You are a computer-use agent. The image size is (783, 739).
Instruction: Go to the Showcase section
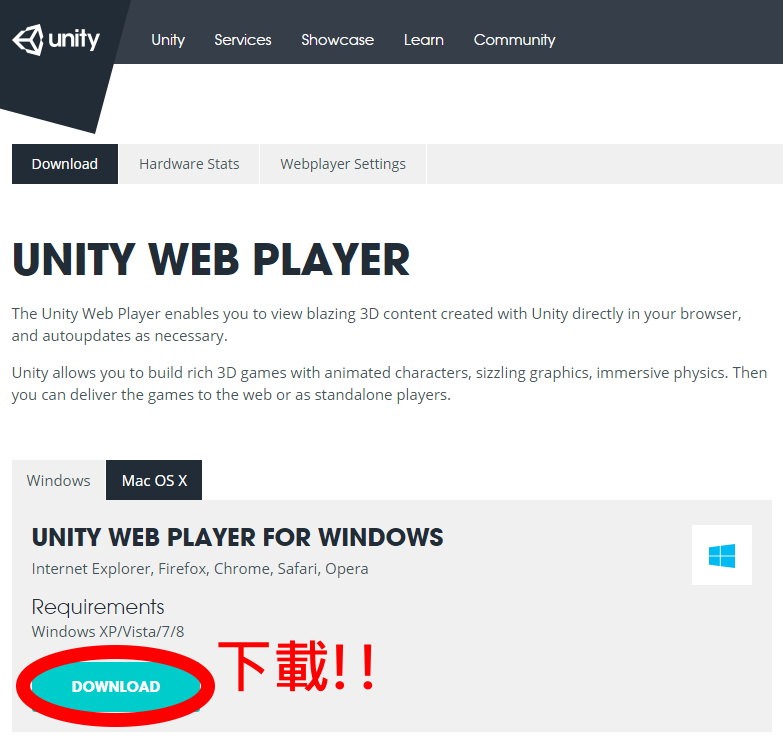[337, 40]
